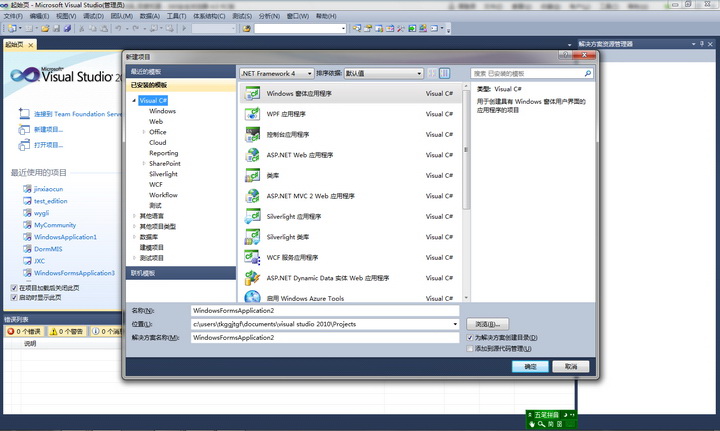720x431 pixels.
Task: Select the ASP.NET Web 应用程序 icon
Action: point(252,155)
